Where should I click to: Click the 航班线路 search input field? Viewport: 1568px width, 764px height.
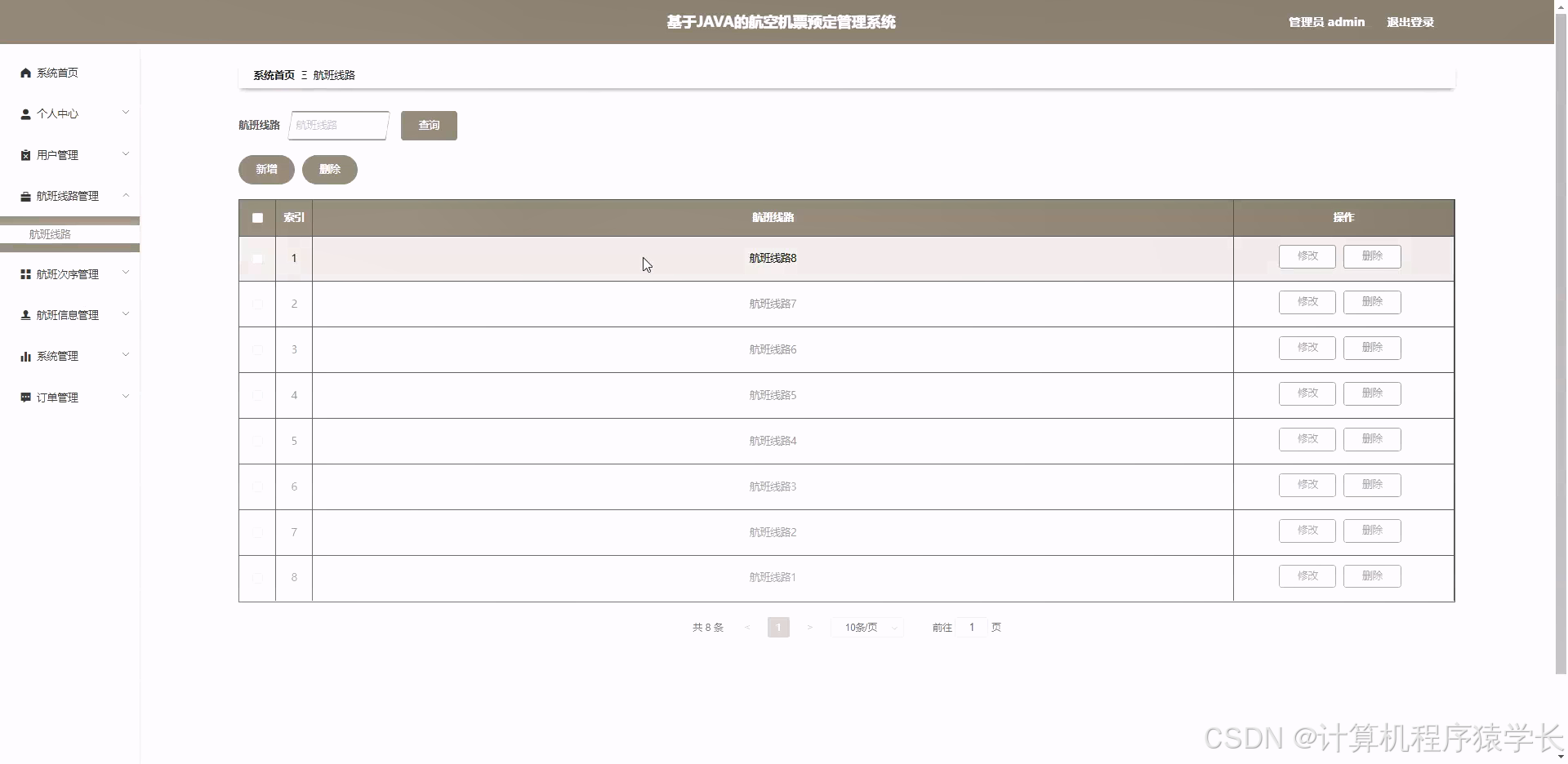coord(338,125)
